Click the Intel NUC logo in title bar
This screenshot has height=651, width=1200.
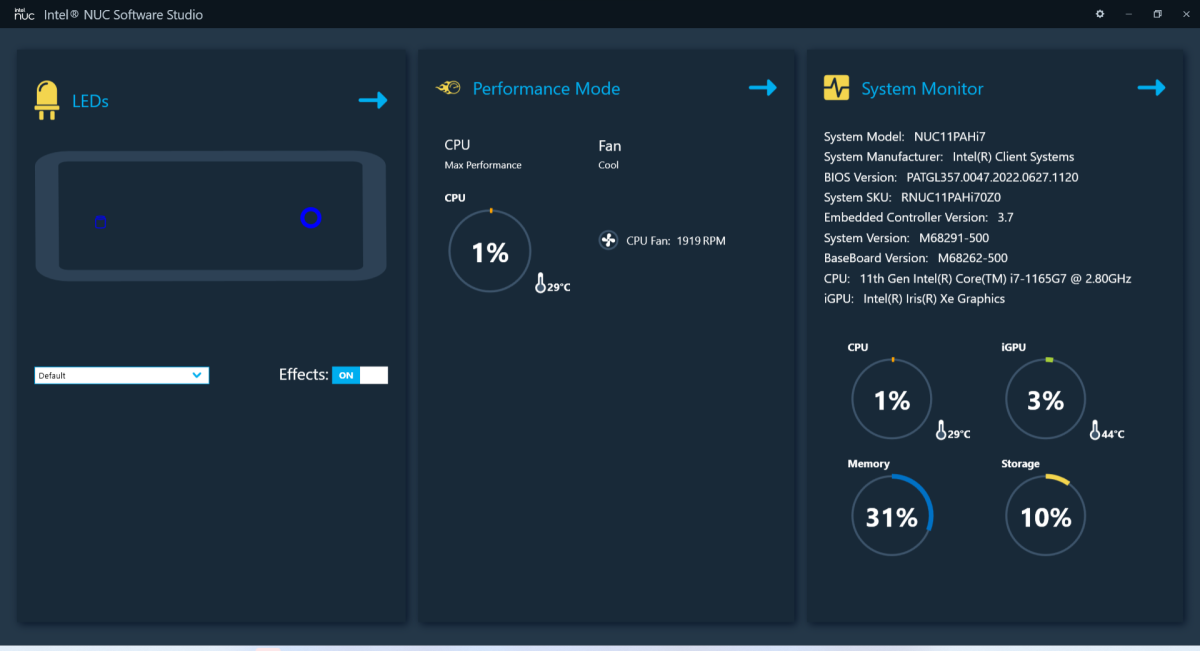(24, 14)
